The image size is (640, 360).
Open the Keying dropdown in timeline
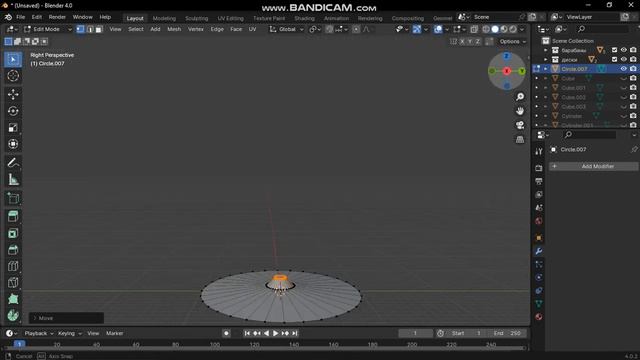click(69, 333)
